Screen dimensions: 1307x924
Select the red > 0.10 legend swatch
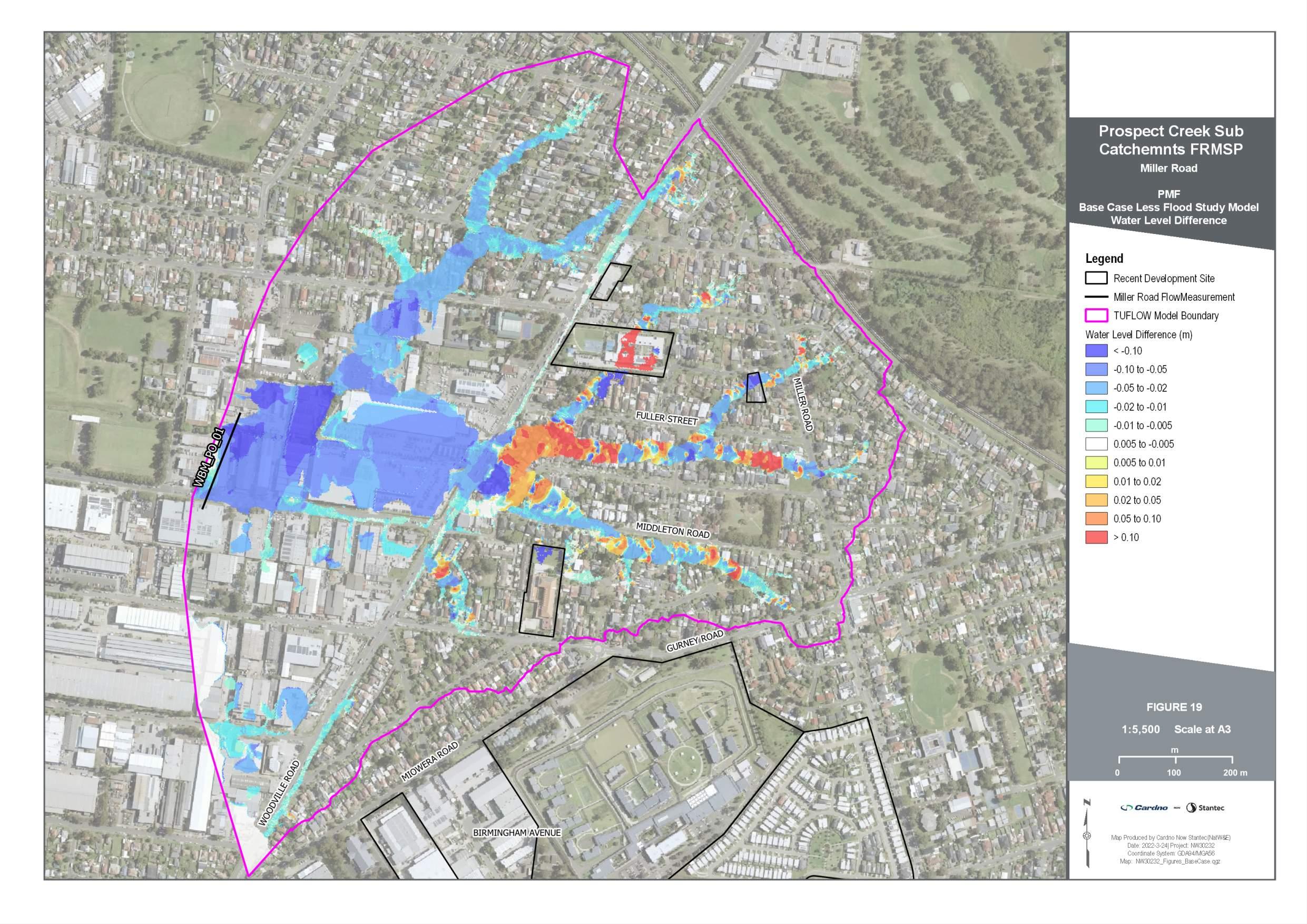click(1096, 537)
